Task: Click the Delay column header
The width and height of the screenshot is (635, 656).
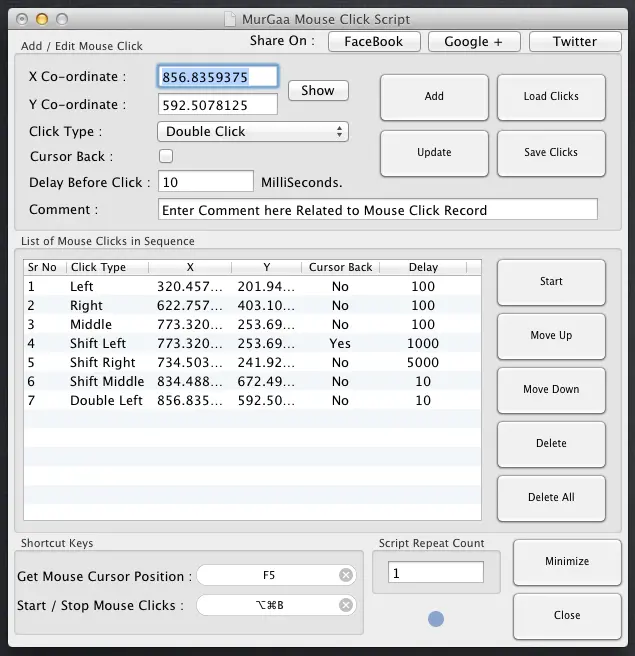Action: point(423,267)
